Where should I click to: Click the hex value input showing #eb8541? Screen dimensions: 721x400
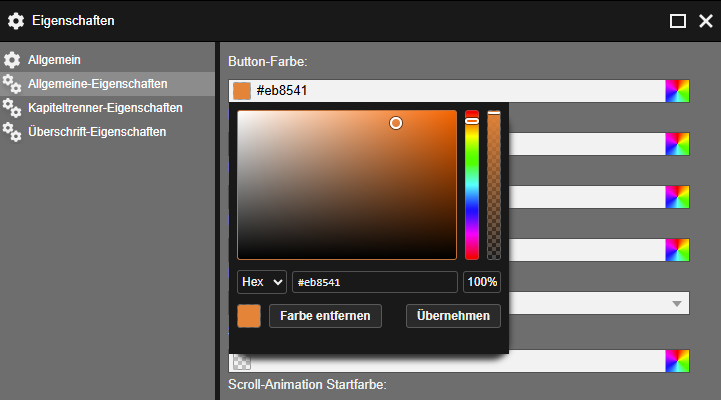(x=375, y=282)
